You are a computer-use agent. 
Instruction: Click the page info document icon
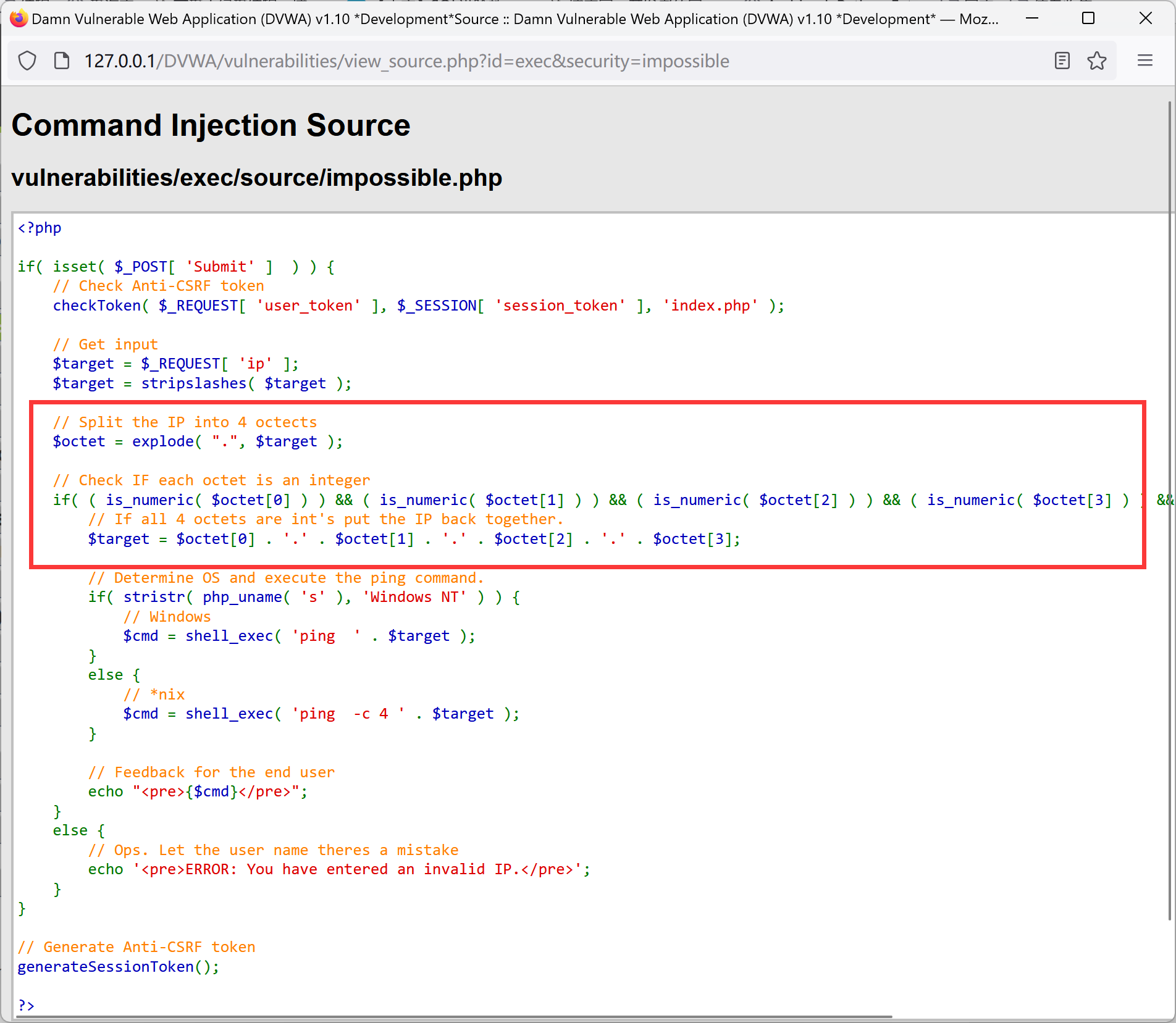62,61
